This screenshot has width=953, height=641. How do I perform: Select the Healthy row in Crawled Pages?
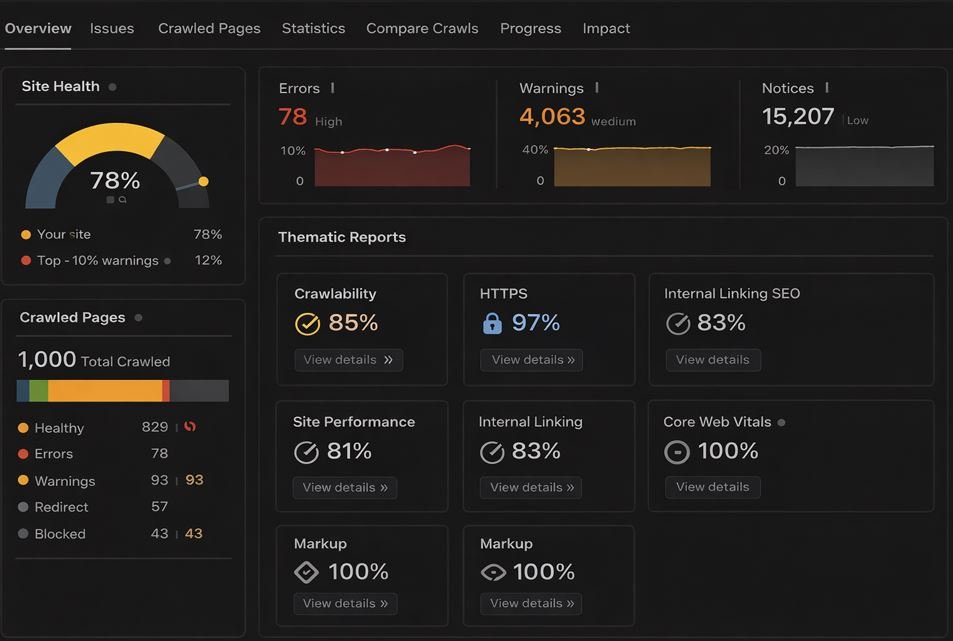click(59, 428)
